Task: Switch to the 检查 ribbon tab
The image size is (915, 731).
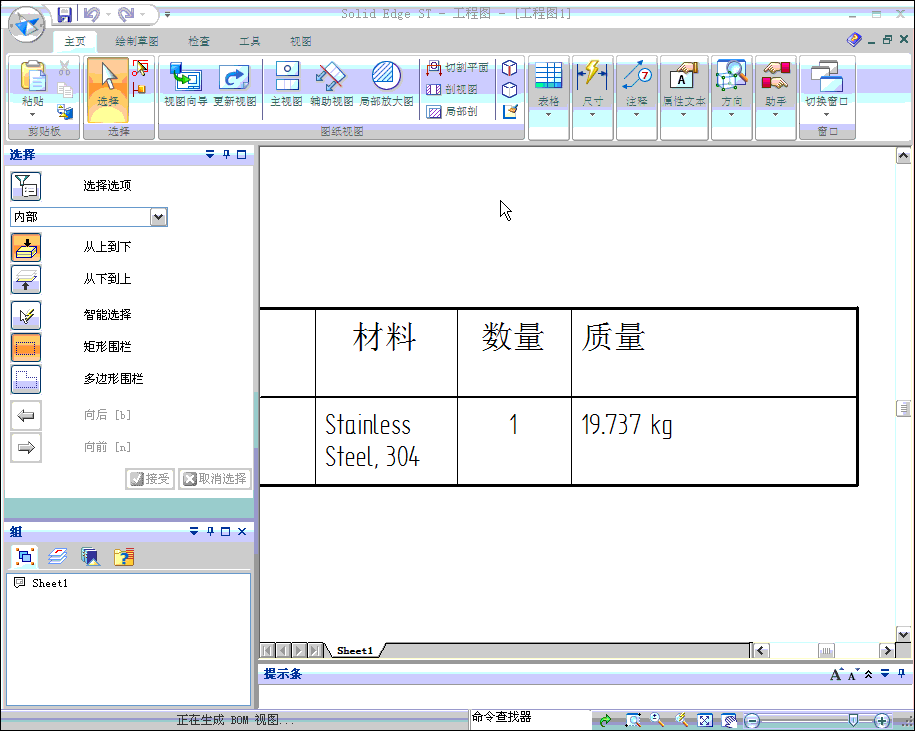Action: (199, 41)
